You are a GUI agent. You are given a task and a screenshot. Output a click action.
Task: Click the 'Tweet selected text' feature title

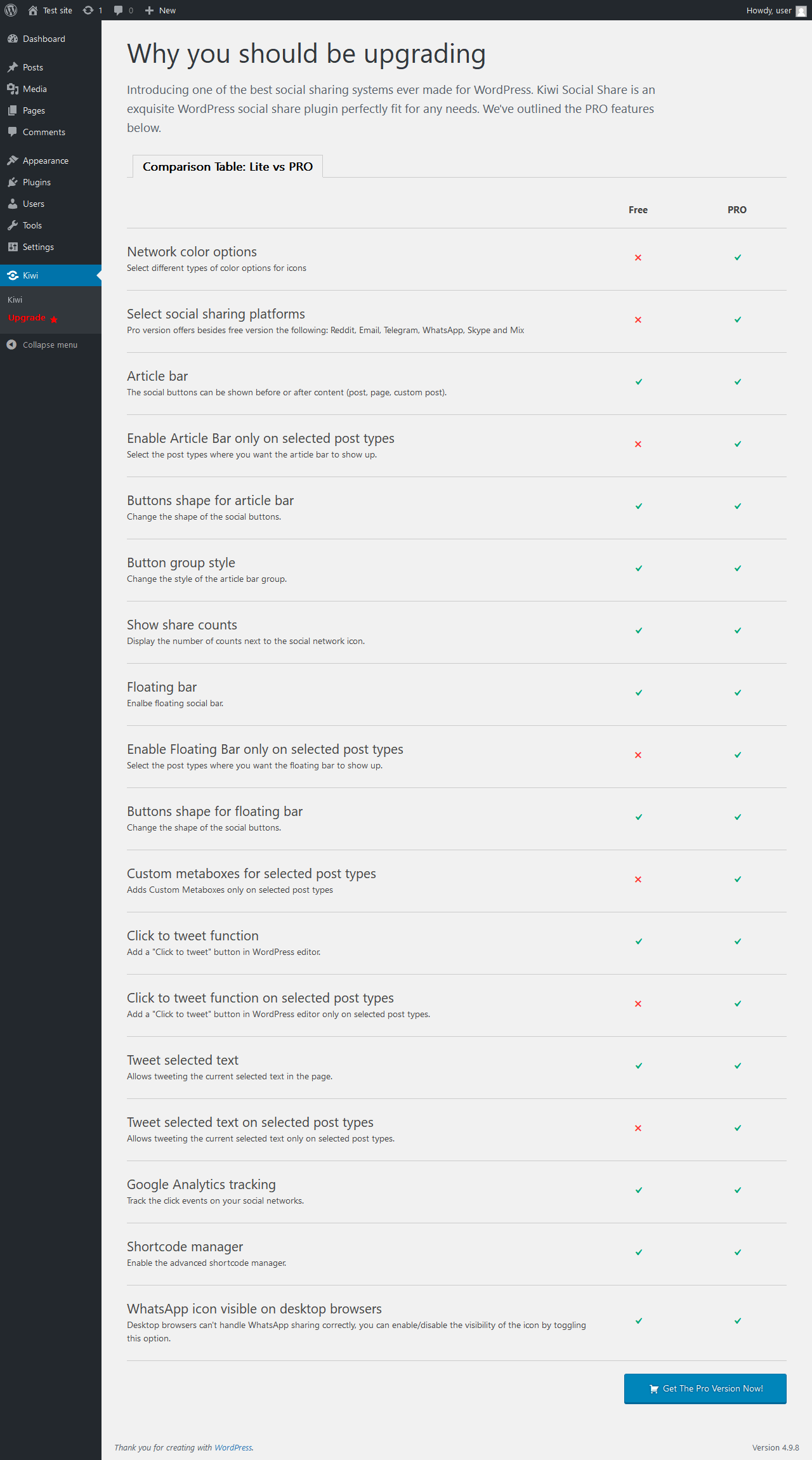pyautogui.click(x=183, y=1060)
